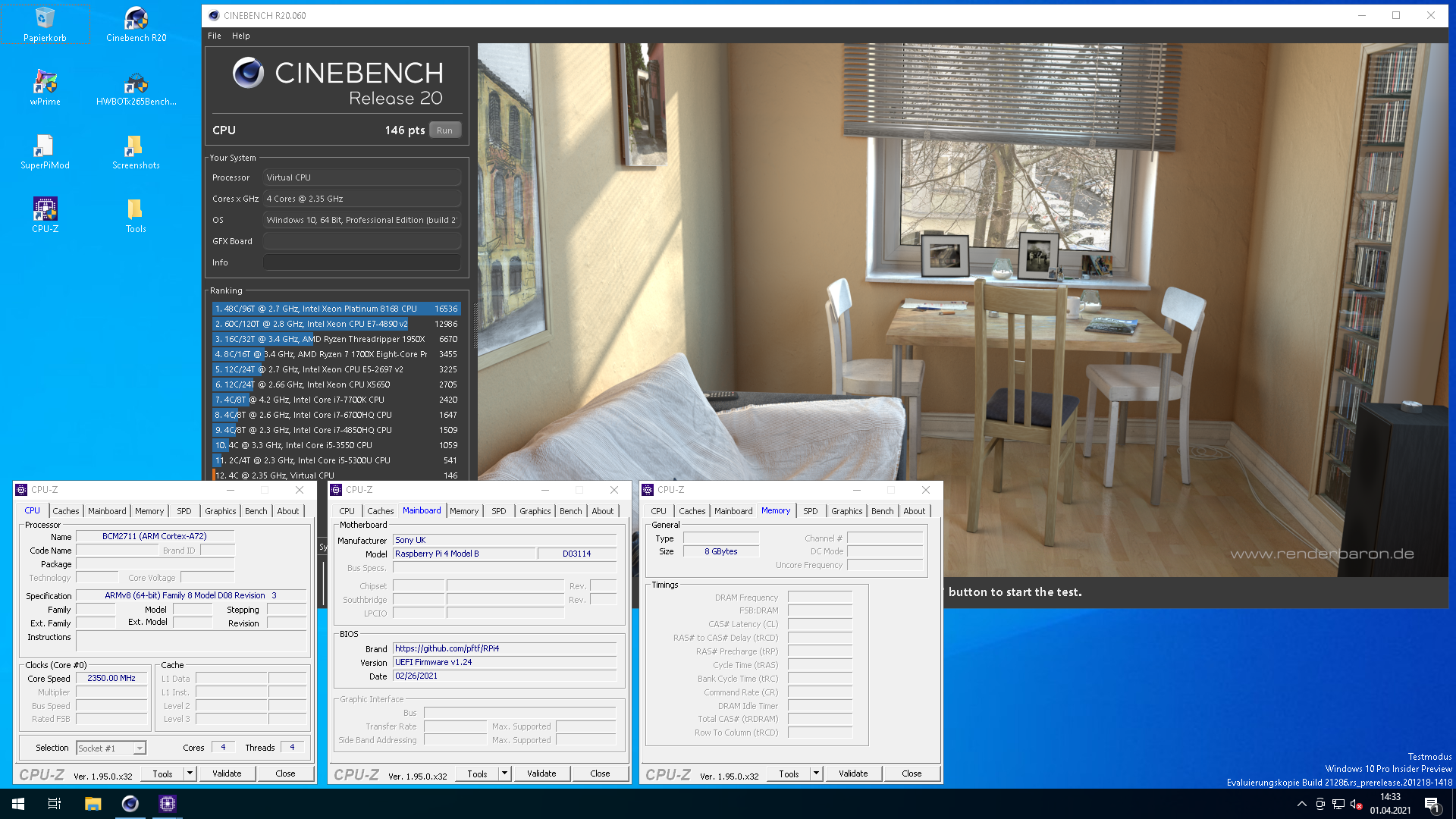Viewport: 1456px width, 819px height.
Task: Switch to SPD tab in middle CPU-Z
Action: pos(498,511)
